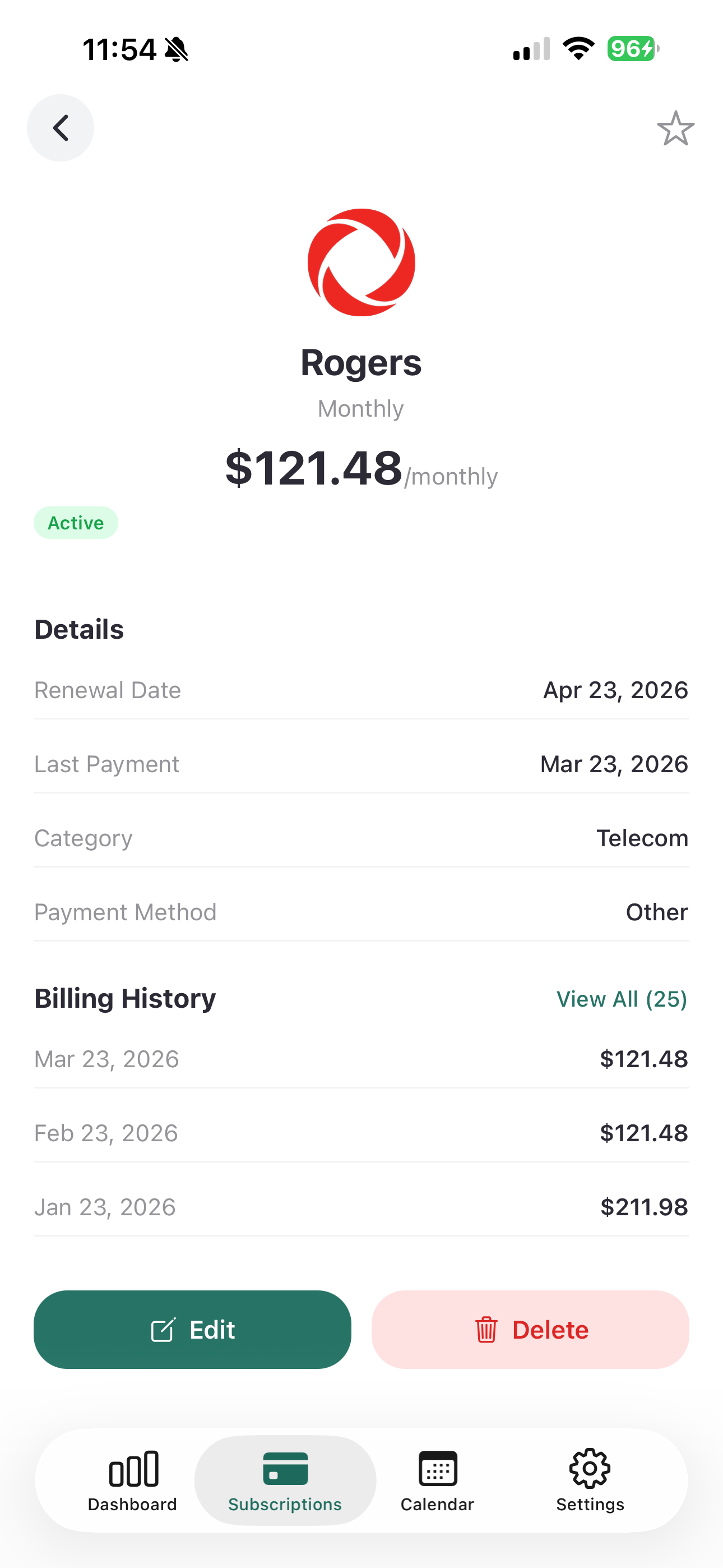Screen dimensions: 723x1568
Task: Click the Delete button
Action: point(530,1330)
